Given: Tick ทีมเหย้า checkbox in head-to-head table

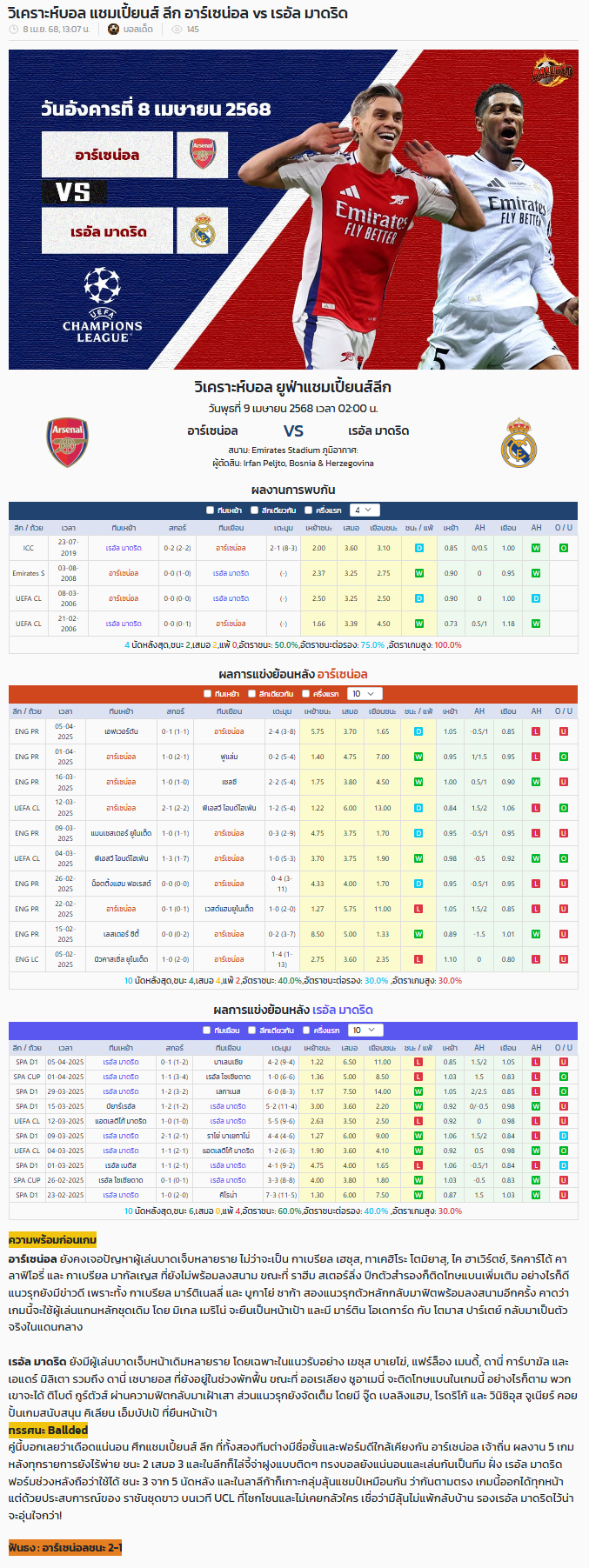Looking at the screenshot, I should coord(211,510).
